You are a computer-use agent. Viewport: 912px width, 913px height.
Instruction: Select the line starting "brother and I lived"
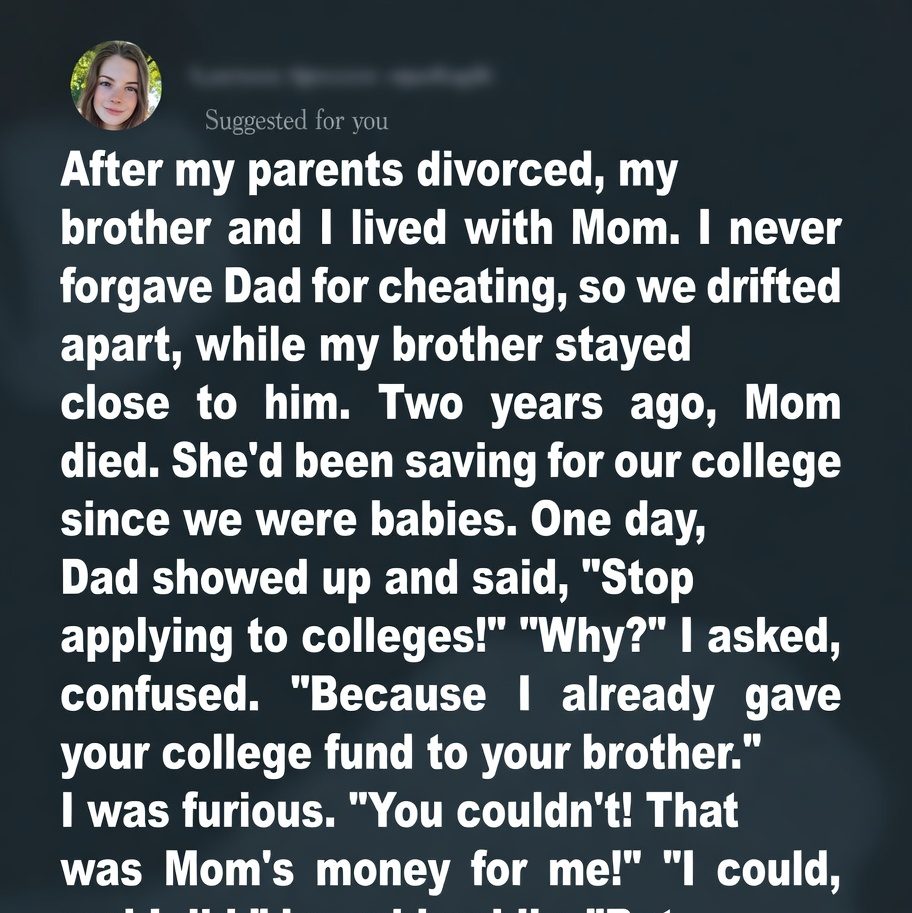pyautogui.click(x=450, y=230)
